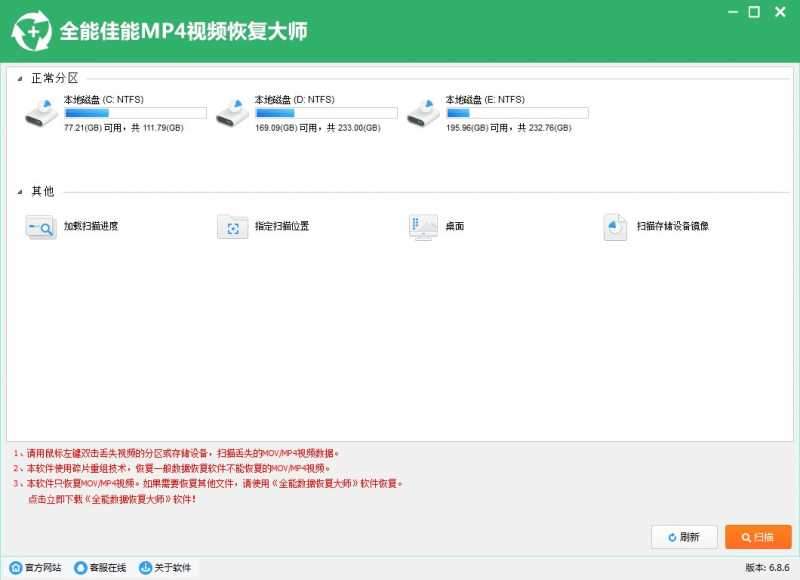The height and width of the screenshot is (580, 800).
Task: Click the 桌面 (Desktop) scan icon
Action: (x=421, y=227)
